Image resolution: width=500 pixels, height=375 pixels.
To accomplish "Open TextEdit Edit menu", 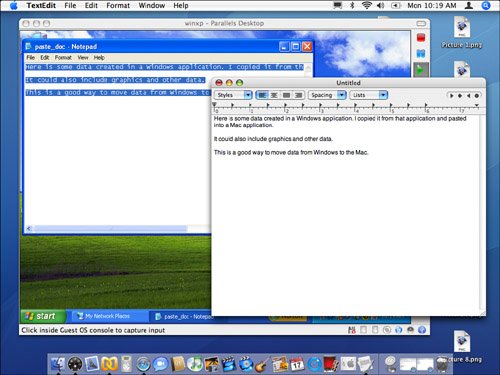I will pos(91,5).
